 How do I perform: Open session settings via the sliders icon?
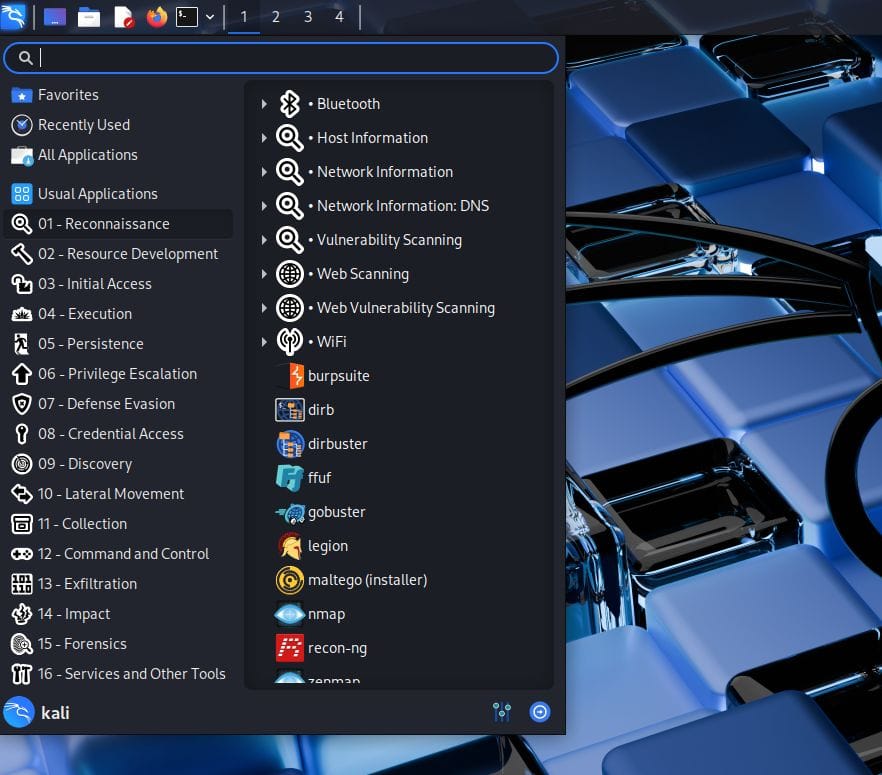pos(501,712)
